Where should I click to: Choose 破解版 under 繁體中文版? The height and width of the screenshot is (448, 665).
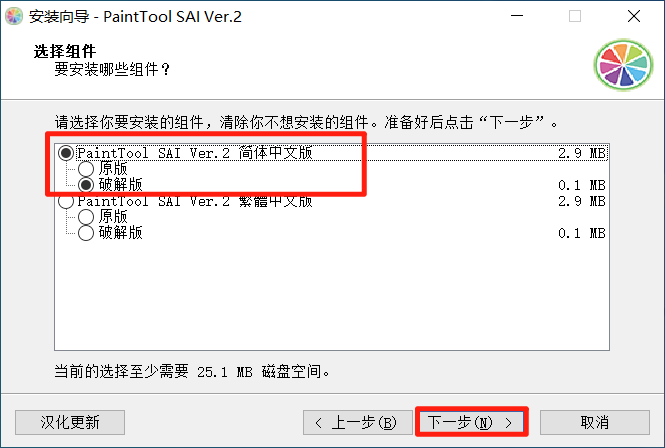pyautogui.click(x=86, y=233)
